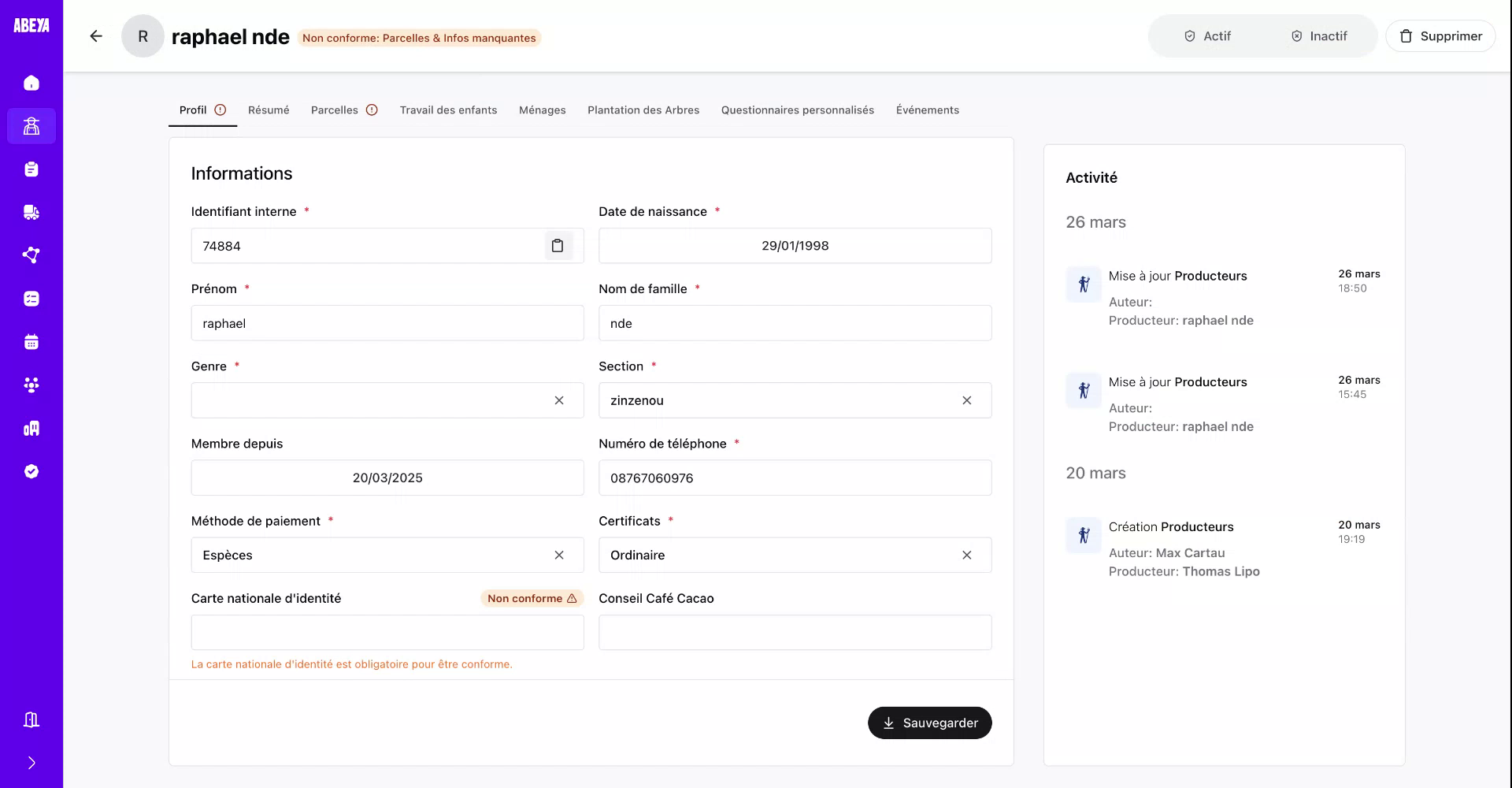Viewport: 1512px width, 788px height.
Task: Set producer status to Inactif
Action: pos(1319,36)
